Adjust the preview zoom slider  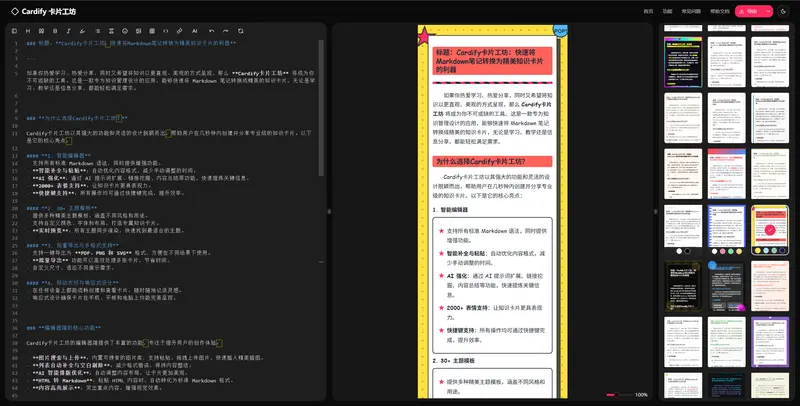pos(619,395)
